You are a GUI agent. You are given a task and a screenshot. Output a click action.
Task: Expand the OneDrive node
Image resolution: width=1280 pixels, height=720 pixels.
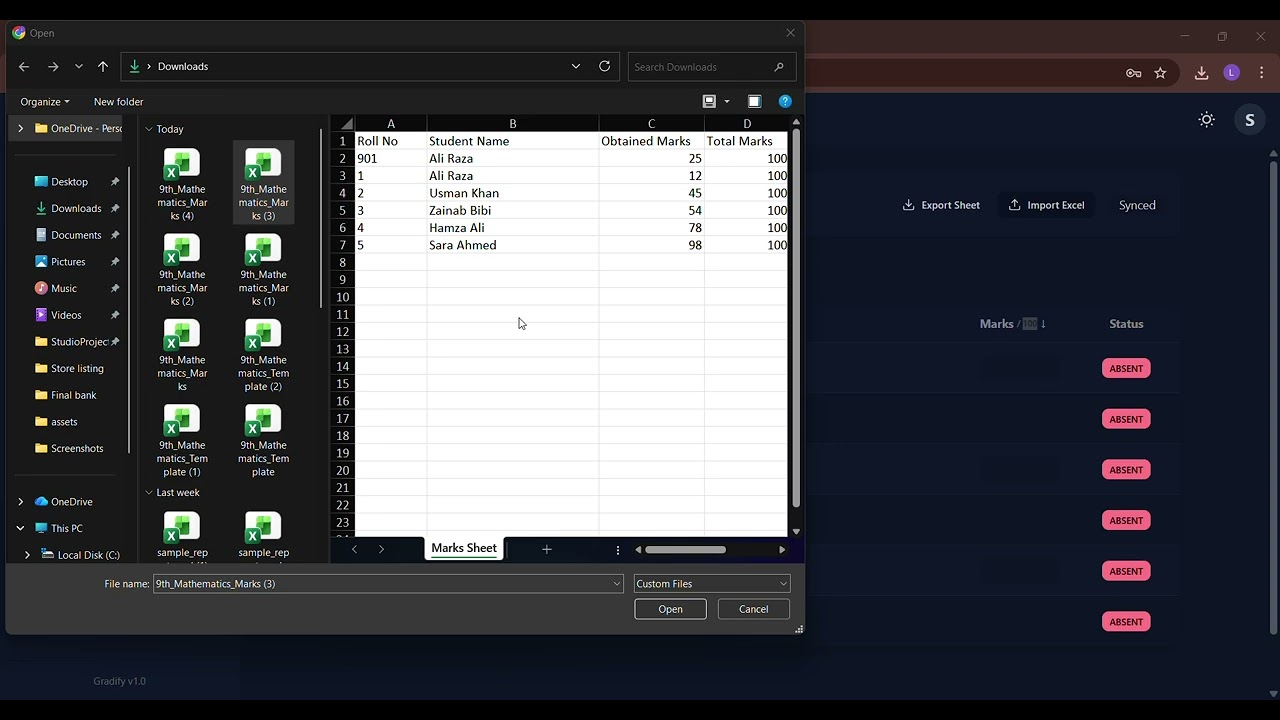[x=20, y=502]
